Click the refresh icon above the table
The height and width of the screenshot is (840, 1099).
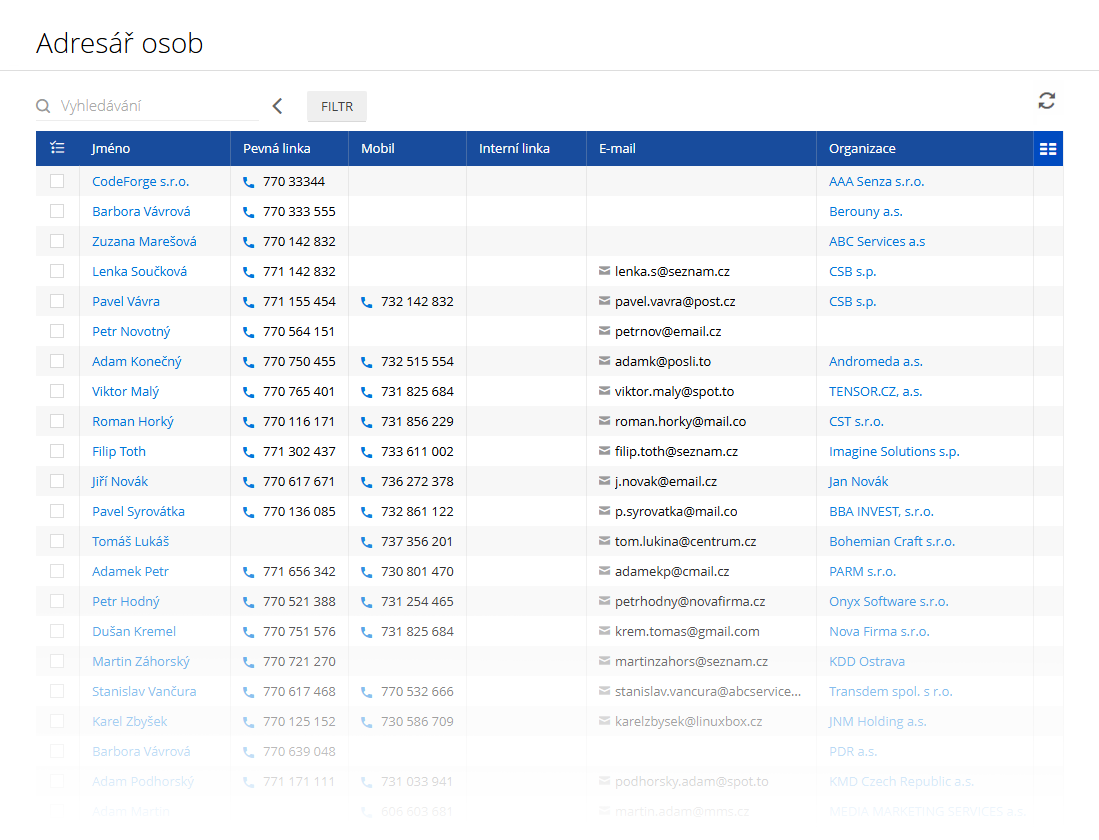click(x=1047, y=100)
